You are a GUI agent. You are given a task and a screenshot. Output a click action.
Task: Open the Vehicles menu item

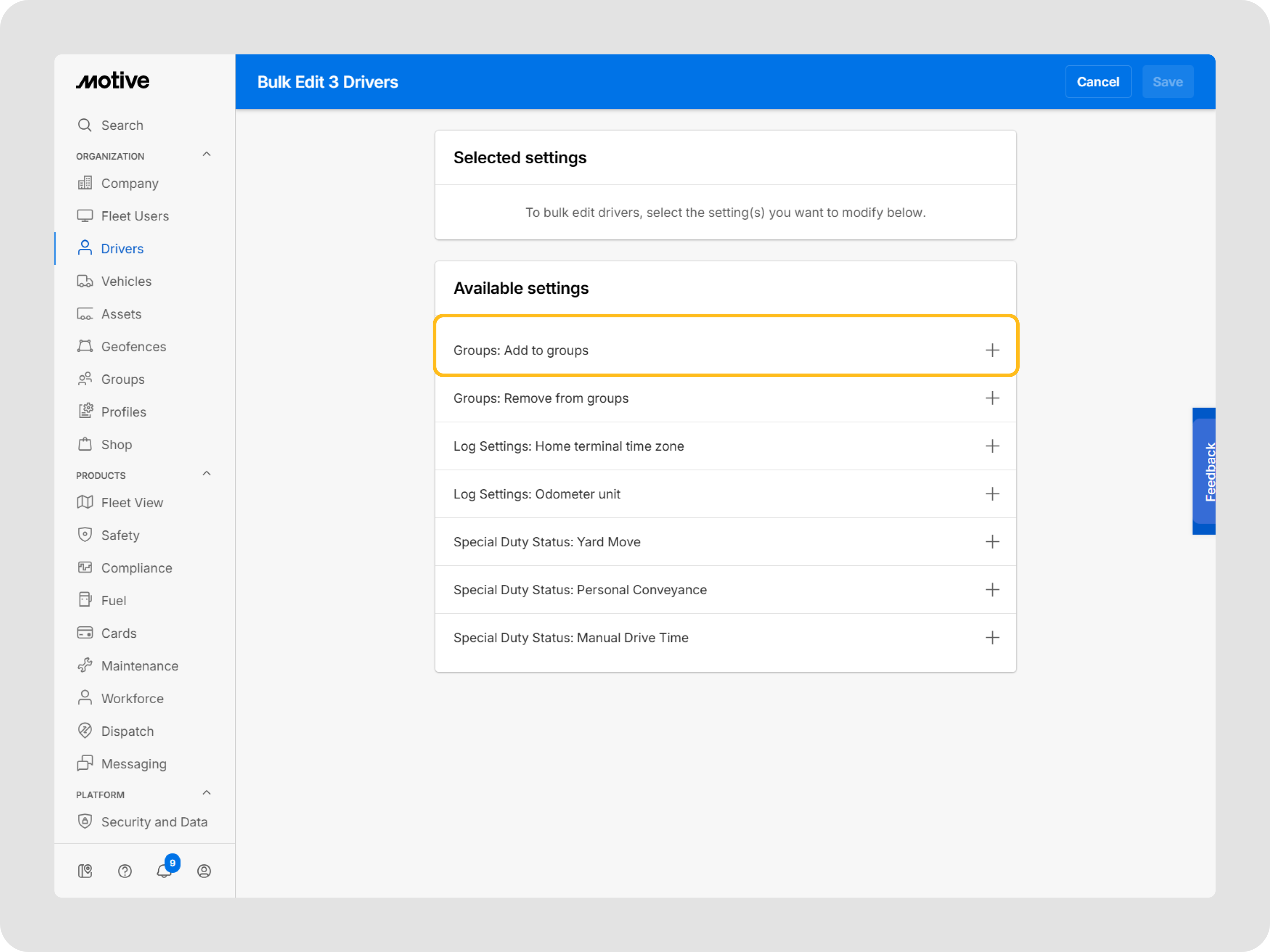tap(126, 281)
